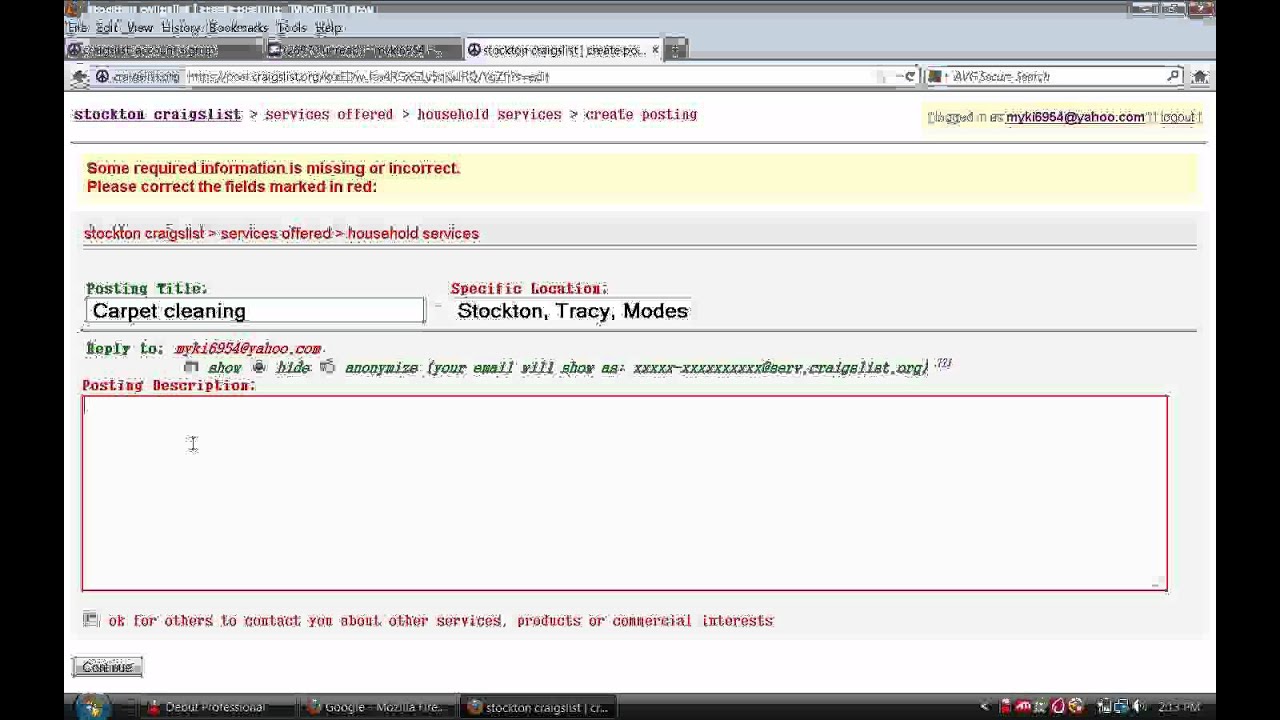Image resolution: width=1280 pixels, height=720 pixels.
Task: Reload the page with the refresh icon
Action: click(x=910, y=77)
